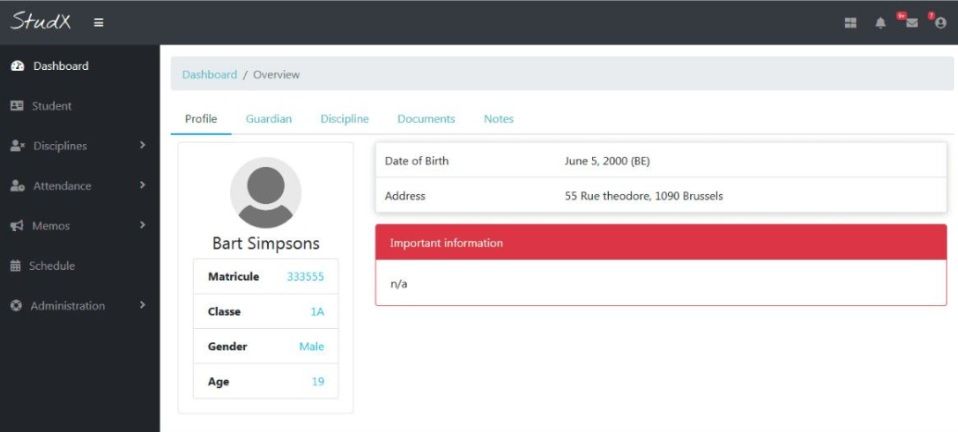Open the messages envelope icon
This screenshot has width=958, height=432.
pyautogui.click(x=912, y=23)
